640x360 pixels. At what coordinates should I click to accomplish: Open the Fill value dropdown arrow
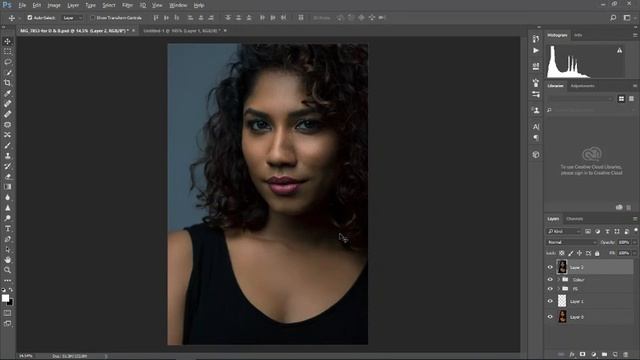click(x=635, y=253)
